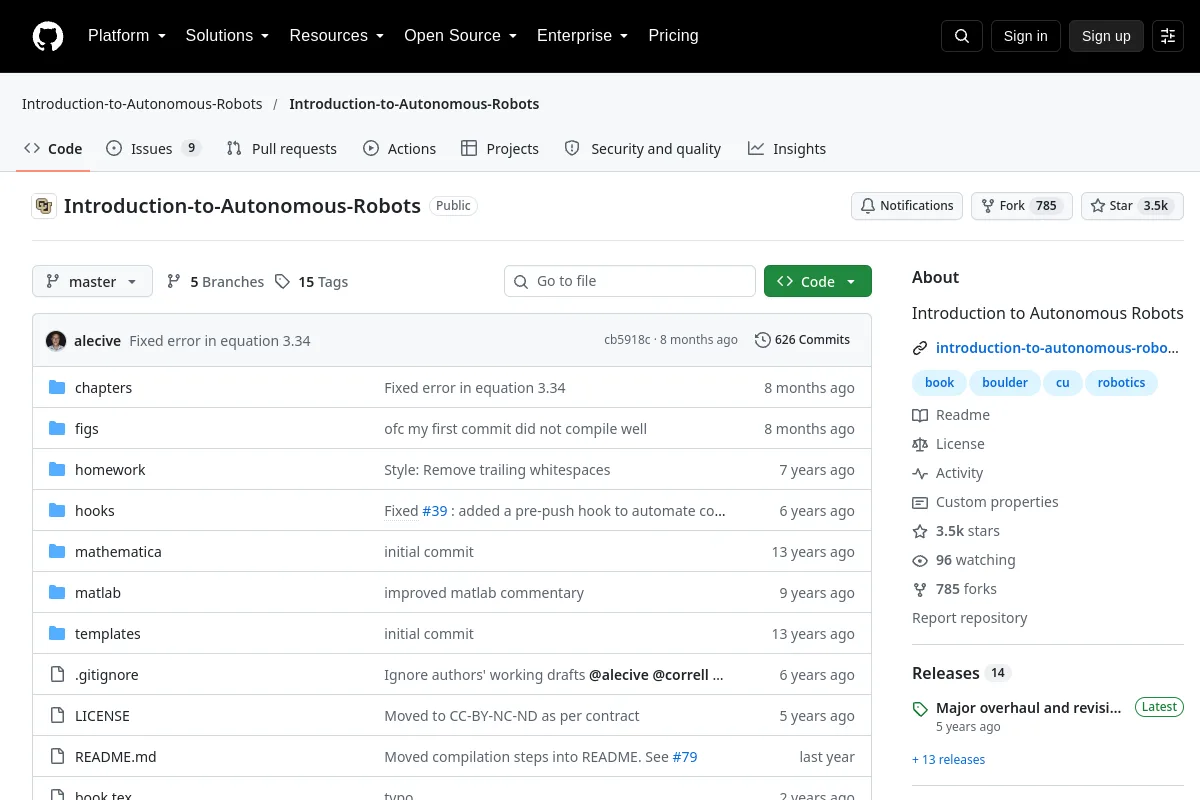Click the link icon beside website URL
This screenshot has width=1200, height=800.
click(x=920, y=348)
